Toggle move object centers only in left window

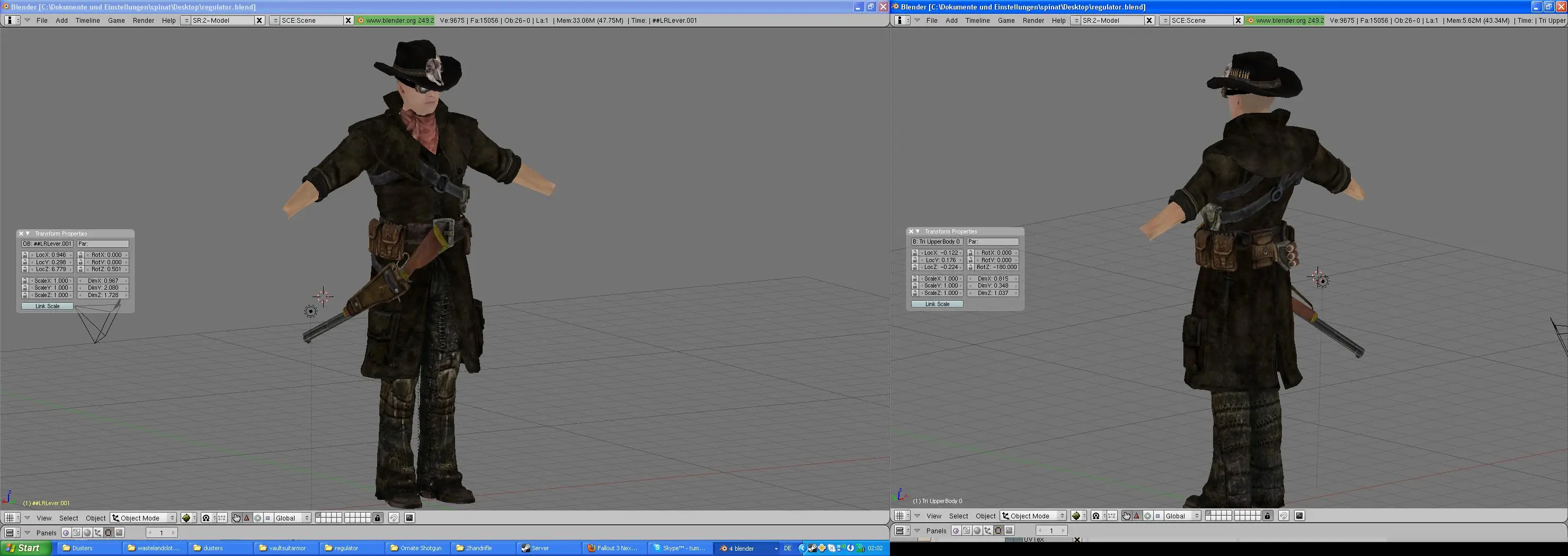tap(221, 518)
